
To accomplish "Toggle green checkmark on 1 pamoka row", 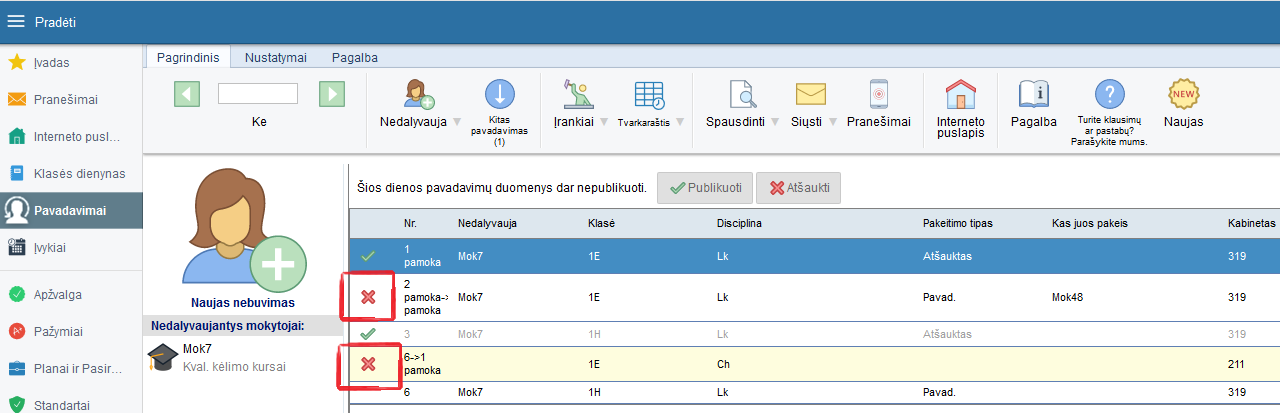I will (368, 256).
